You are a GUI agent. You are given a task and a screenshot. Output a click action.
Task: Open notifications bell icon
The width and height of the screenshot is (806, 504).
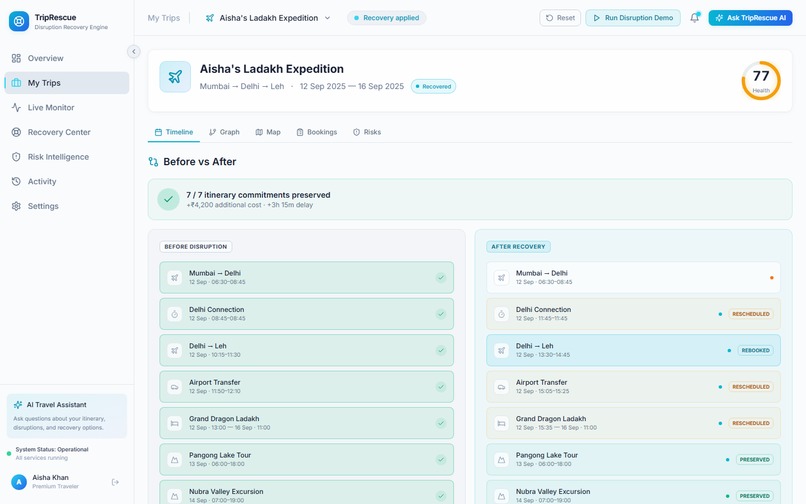(x=694, y=18)
